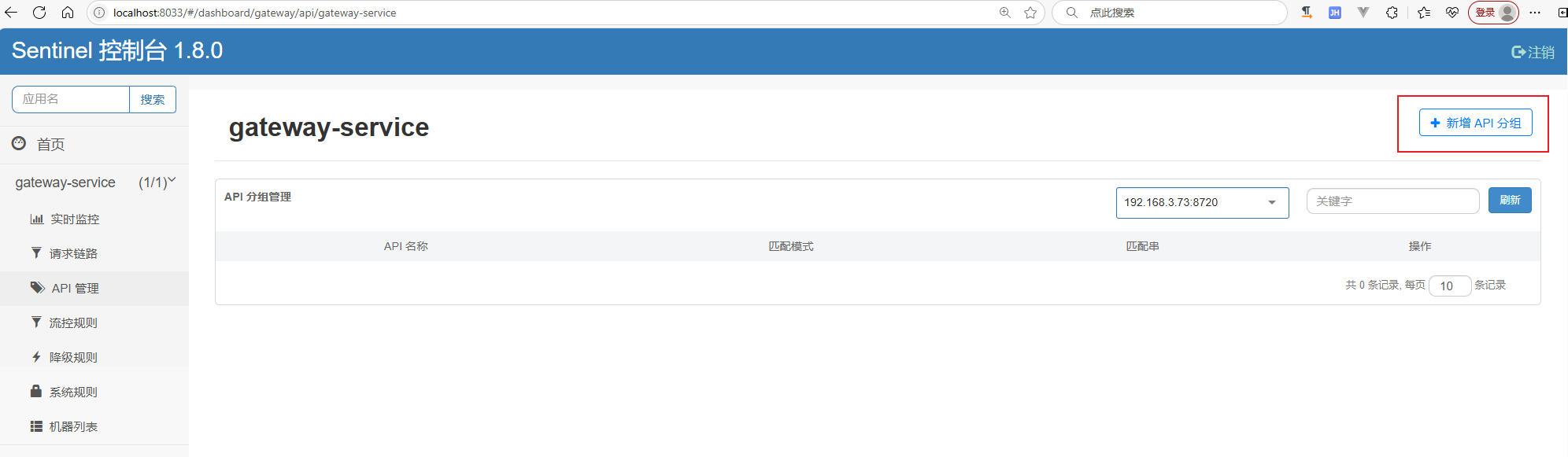Viewport: 1568px width, 457px height.
Task: Focus the 应用名 search field
Action: tap(71, 99)
